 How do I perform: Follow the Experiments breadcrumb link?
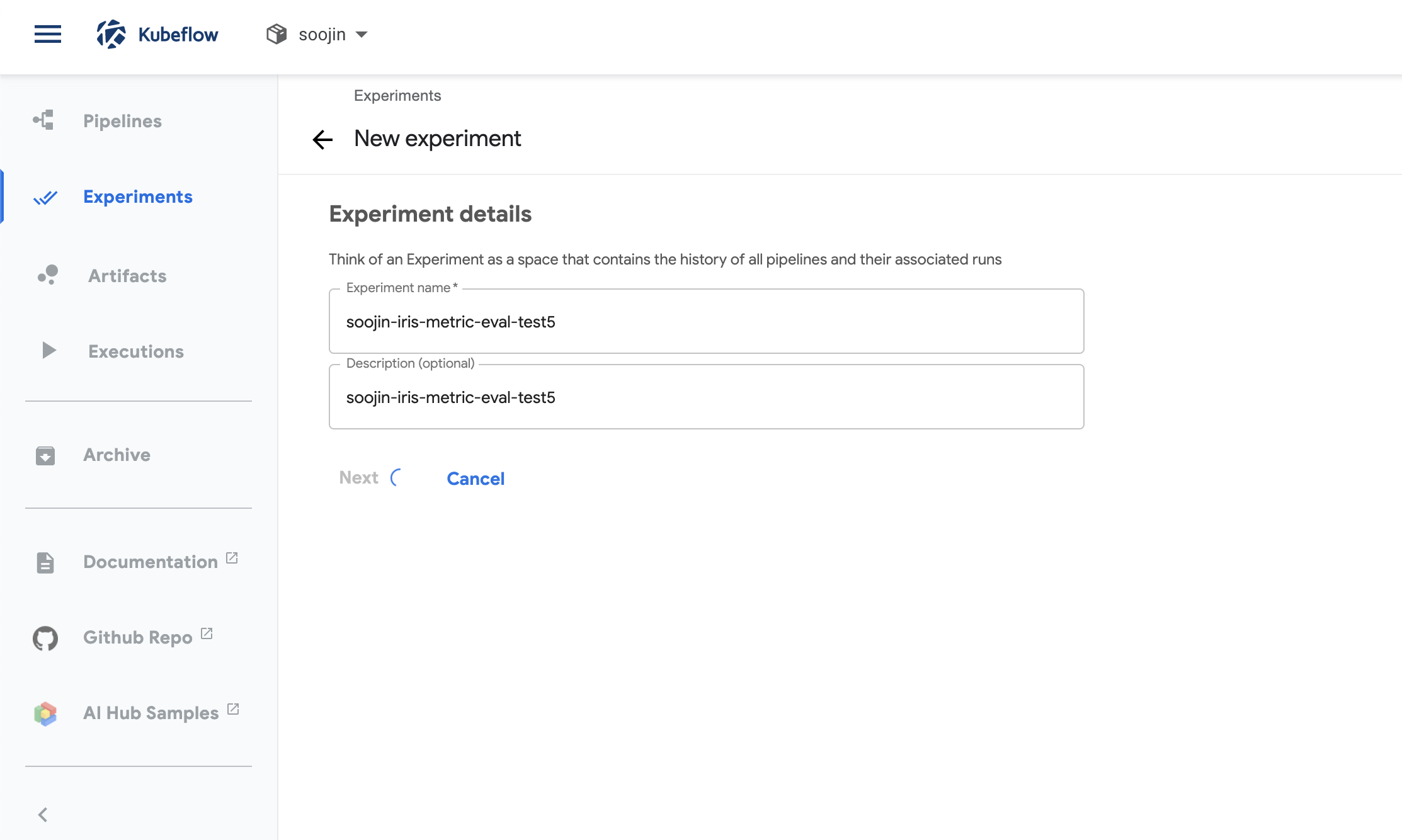(397, 96)
